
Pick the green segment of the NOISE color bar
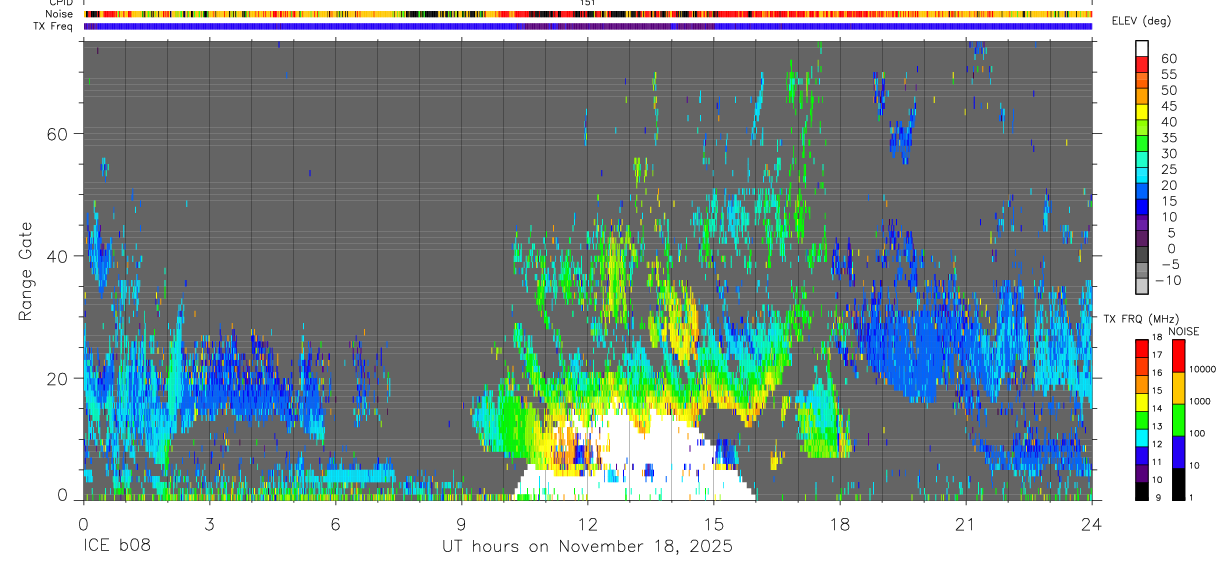coord(1179,420)
